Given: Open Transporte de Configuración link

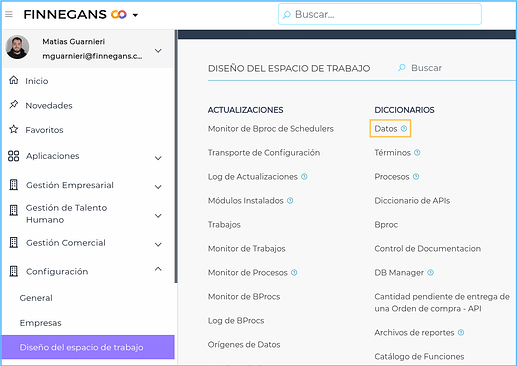Looking at the screenshot, I should [x=264, y=153].
